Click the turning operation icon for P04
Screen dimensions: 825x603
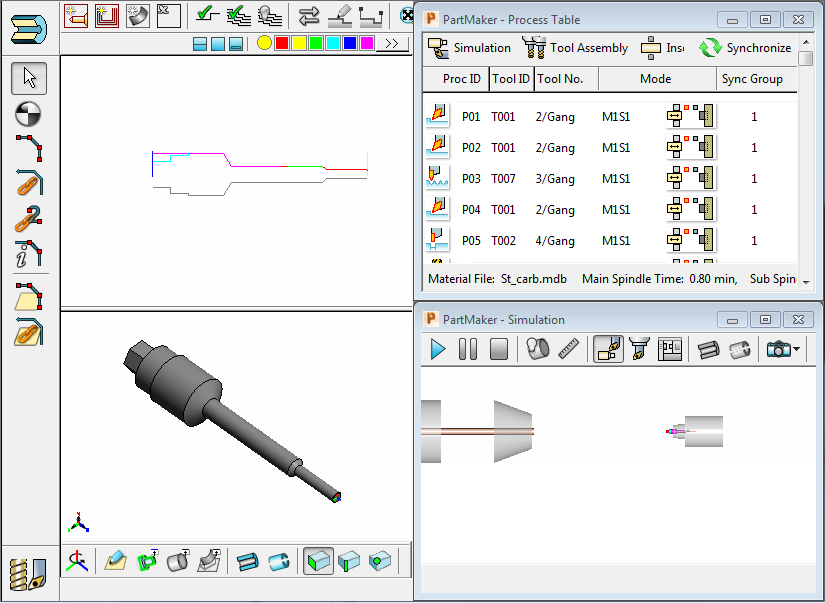[438, 209]
